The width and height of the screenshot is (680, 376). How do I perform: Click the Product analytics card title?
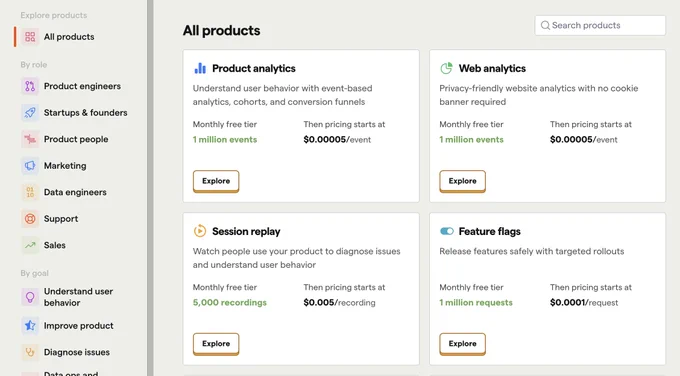(254, 69)
